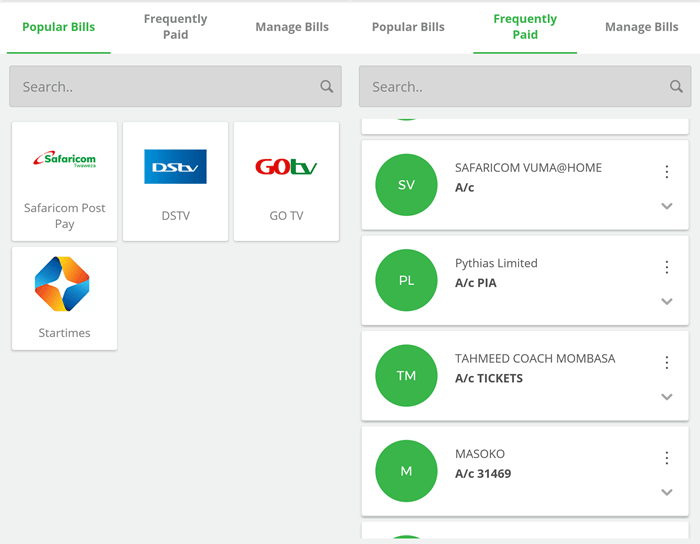Open the left Manage Bills tab
The width and height of the screenshot is (700, 544).
[x=292, y=27]
